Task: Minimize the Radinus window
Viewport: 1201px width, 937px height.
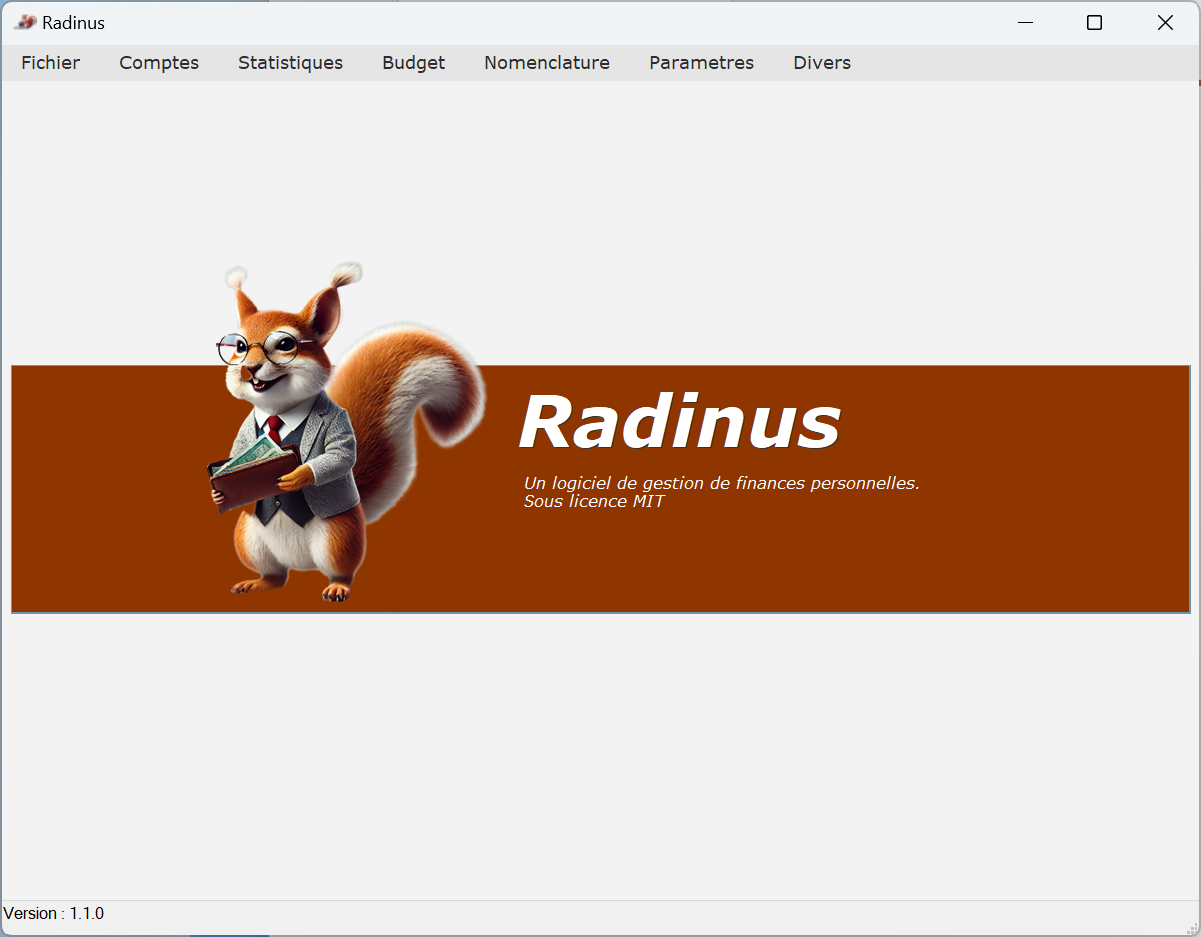Action: click(x=1025, y=22)
